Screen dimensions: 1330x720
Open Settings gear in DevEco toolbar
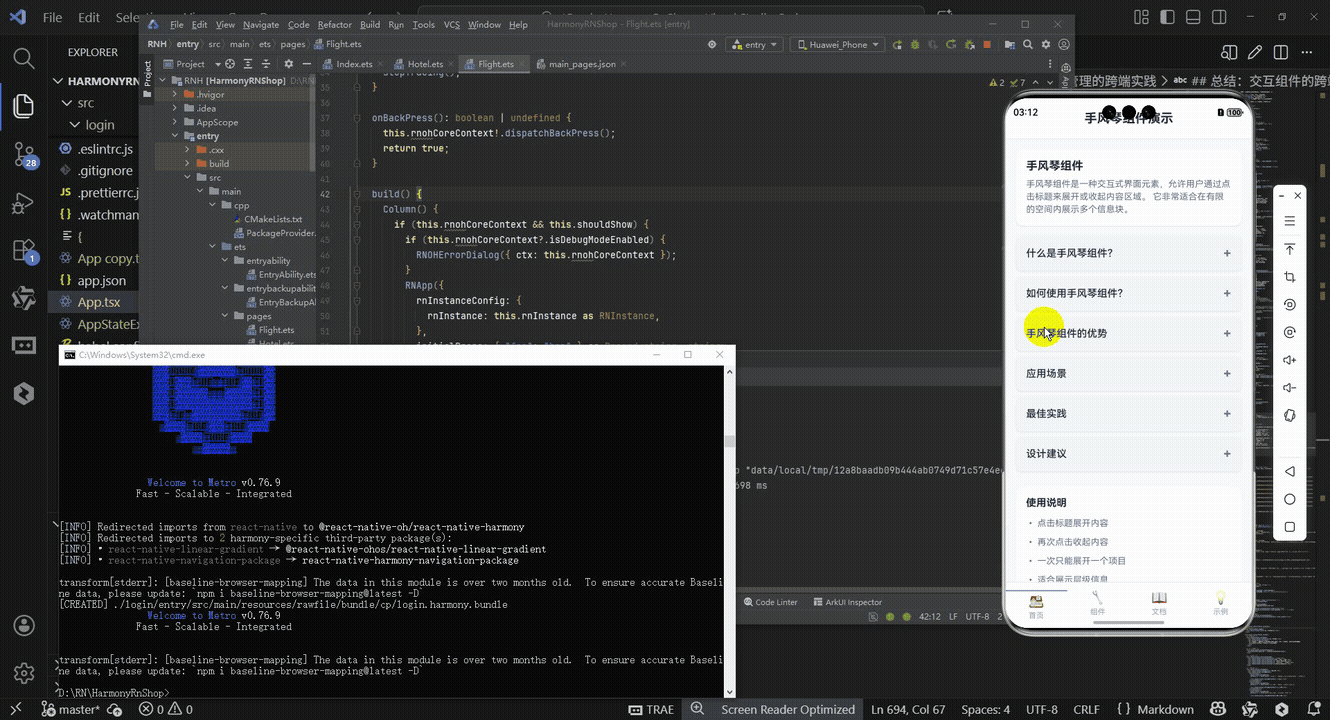[x=1046, y=45]
